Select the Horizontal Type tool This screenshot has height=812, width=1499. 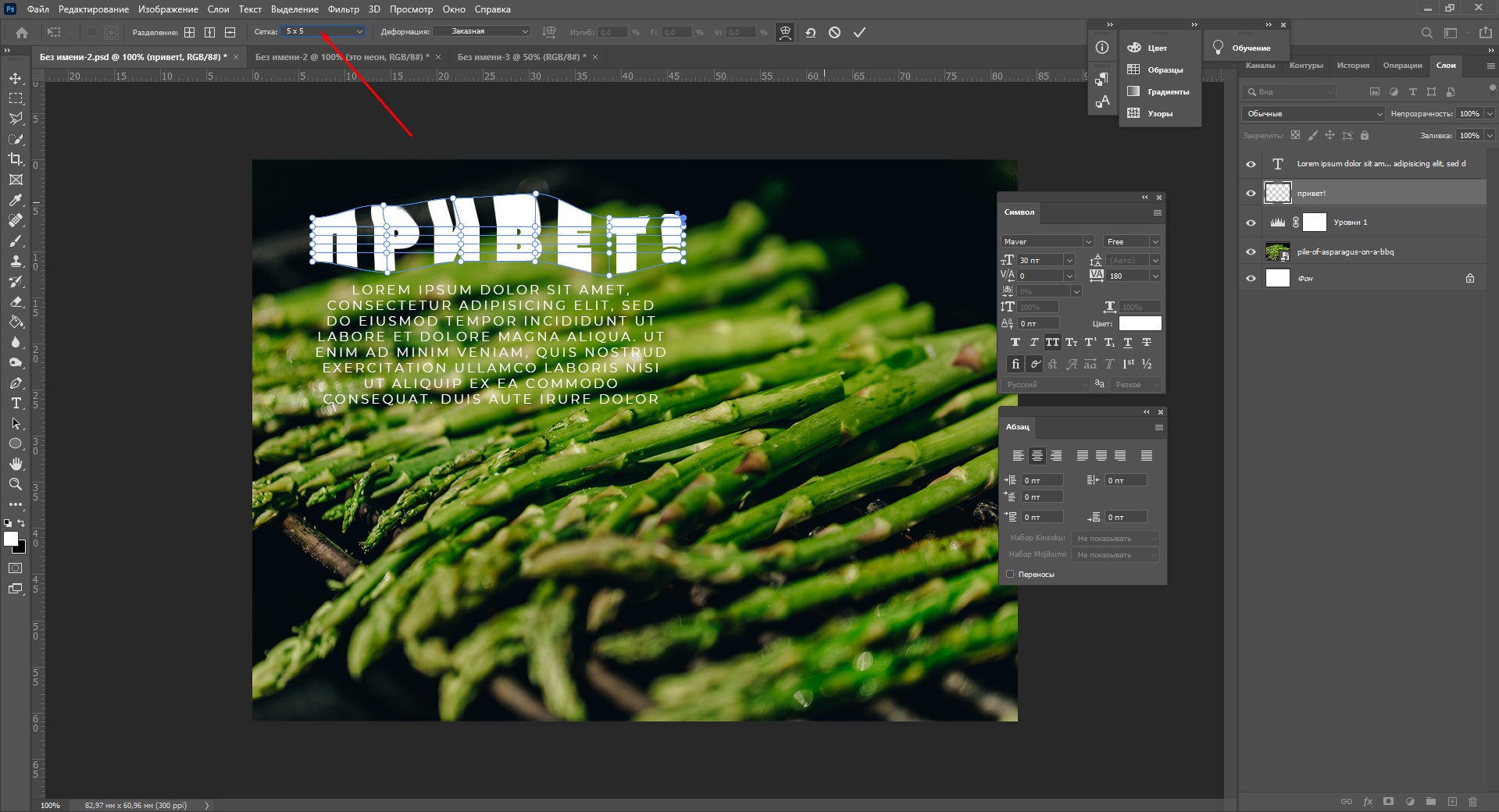coord(16,404)
